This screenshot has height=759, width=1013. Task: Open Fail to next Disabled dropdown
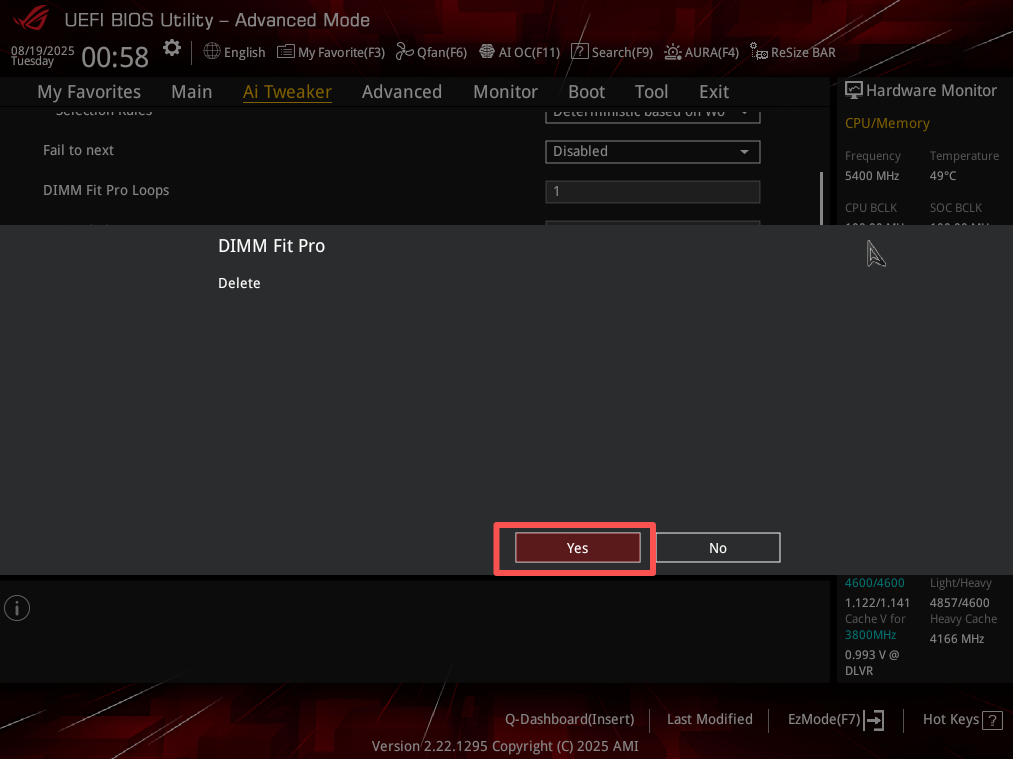pos(653,151)
